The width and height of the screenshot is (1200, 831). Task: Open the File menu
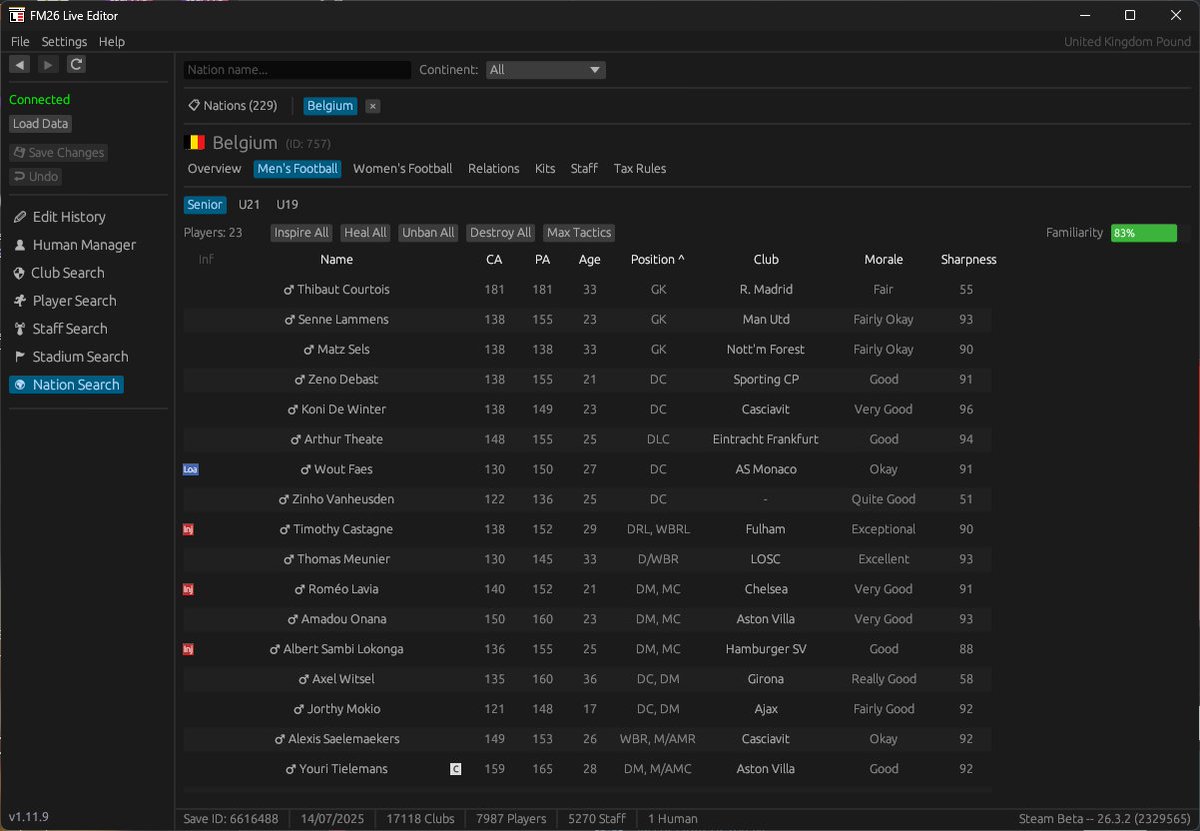click(20, 42)
